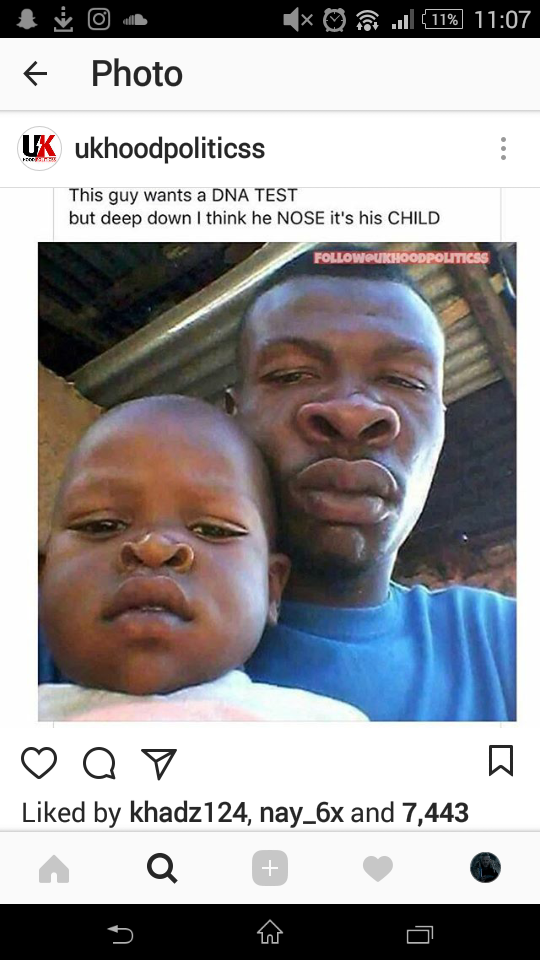Tap the UK Hood Politics profile picture
The width and height of the screenshot is (540, 960).
[x=40, y=149]
